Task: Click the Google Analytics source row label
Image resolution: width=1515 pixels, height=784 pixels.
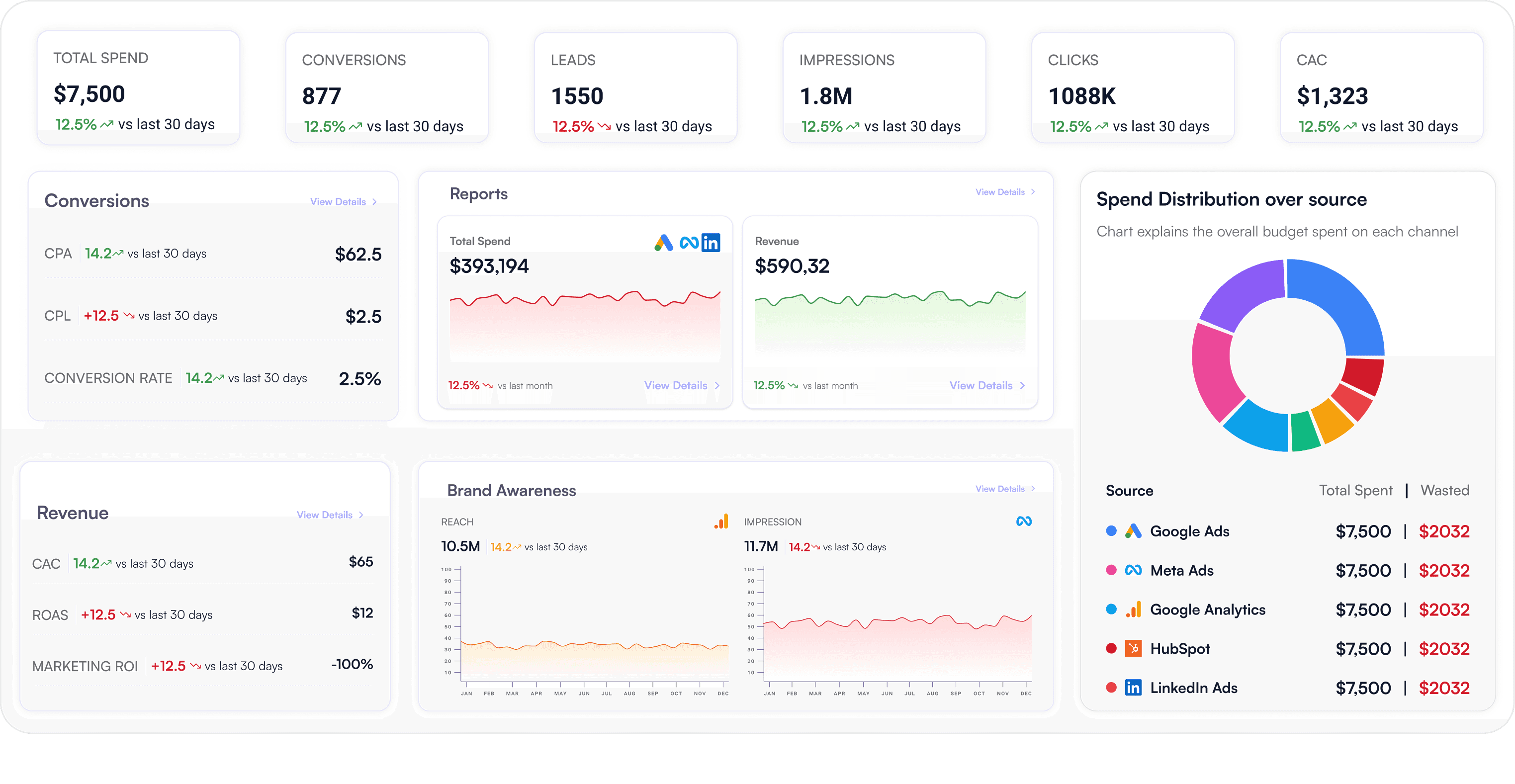Action: [x=1207, y=610]
